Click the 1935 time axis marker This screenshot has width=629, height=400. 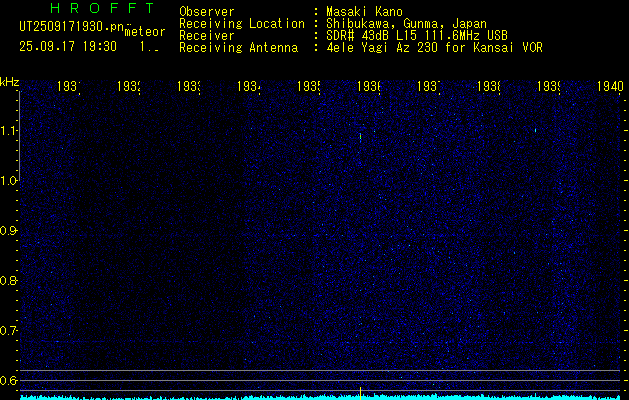[309, 87]
